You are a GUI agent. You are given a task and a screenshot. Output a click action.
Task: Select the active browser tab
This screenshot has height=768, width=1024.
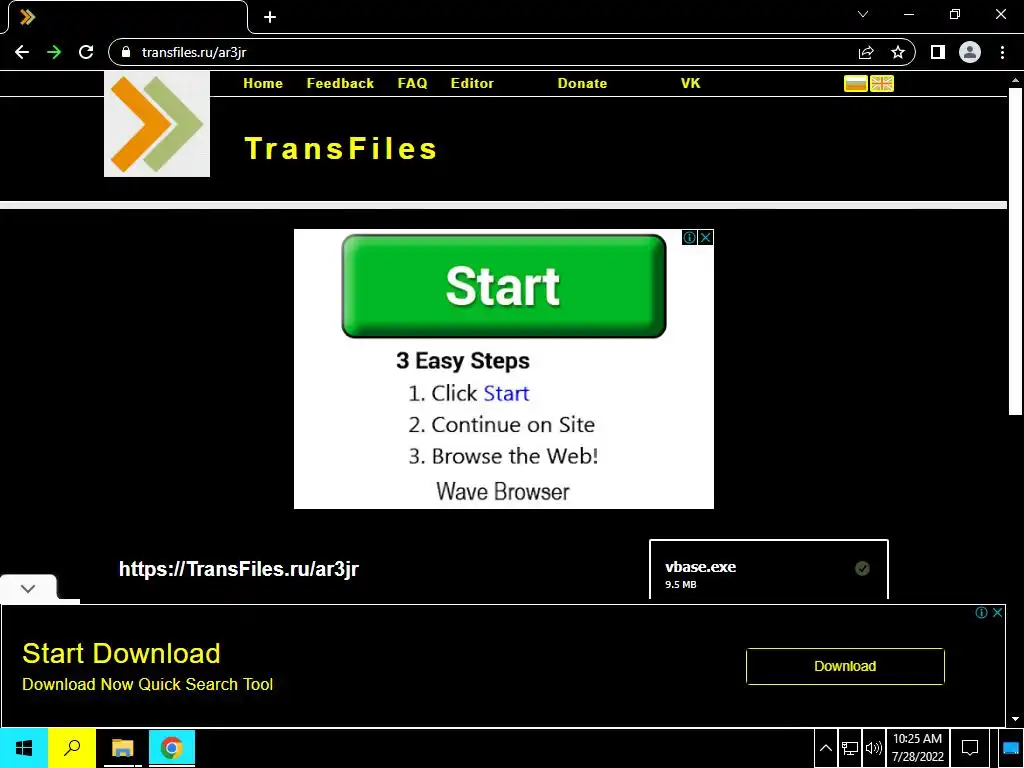[x=127, y=17]
